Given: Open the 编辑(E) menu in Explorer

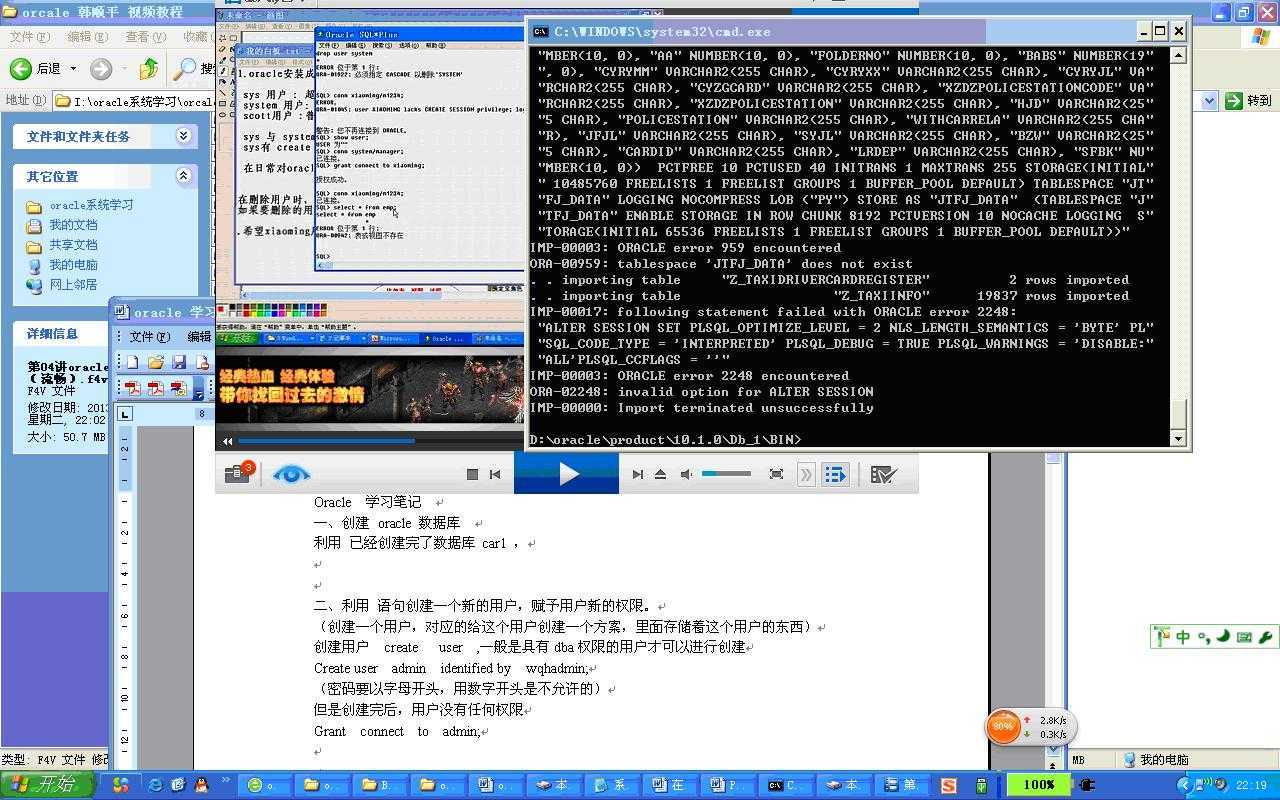Looking at the screenshot, I should coord(87,37).
